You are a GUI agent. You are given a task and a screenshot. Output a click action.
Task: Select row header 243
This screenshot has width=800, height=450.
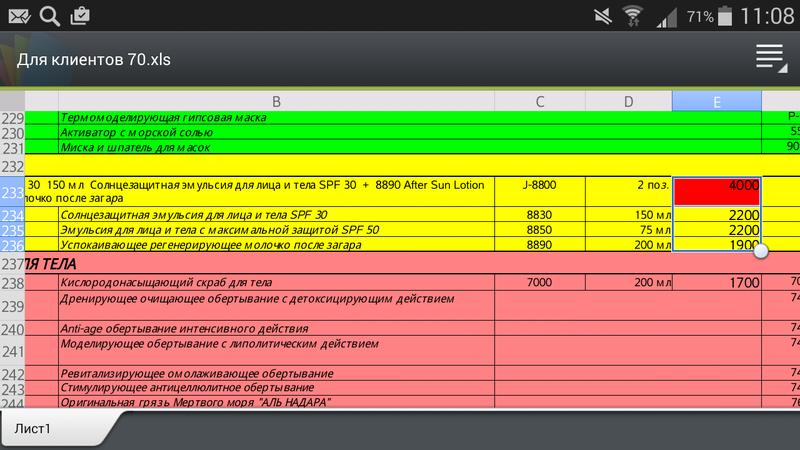[x=12, y=389]
